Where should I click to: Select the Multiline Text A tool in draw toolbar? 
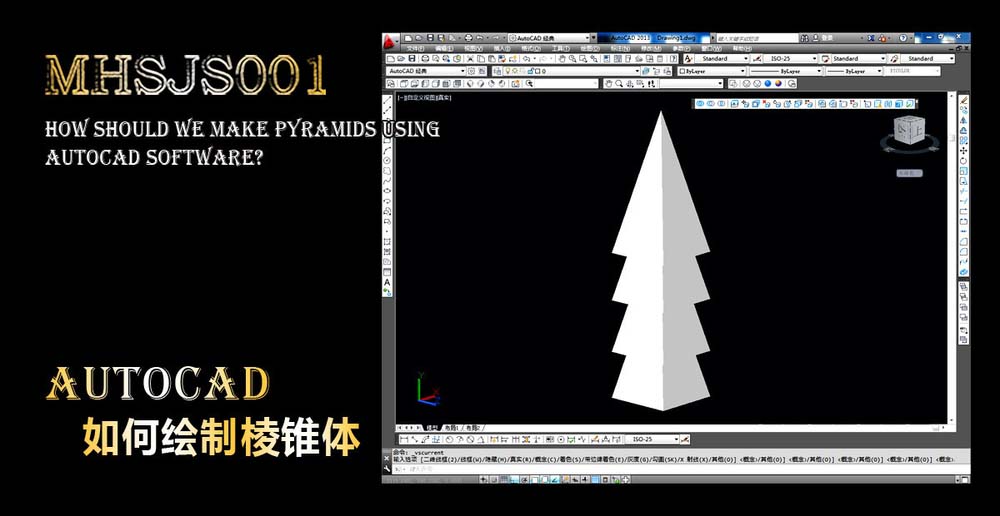pos(387,283)
